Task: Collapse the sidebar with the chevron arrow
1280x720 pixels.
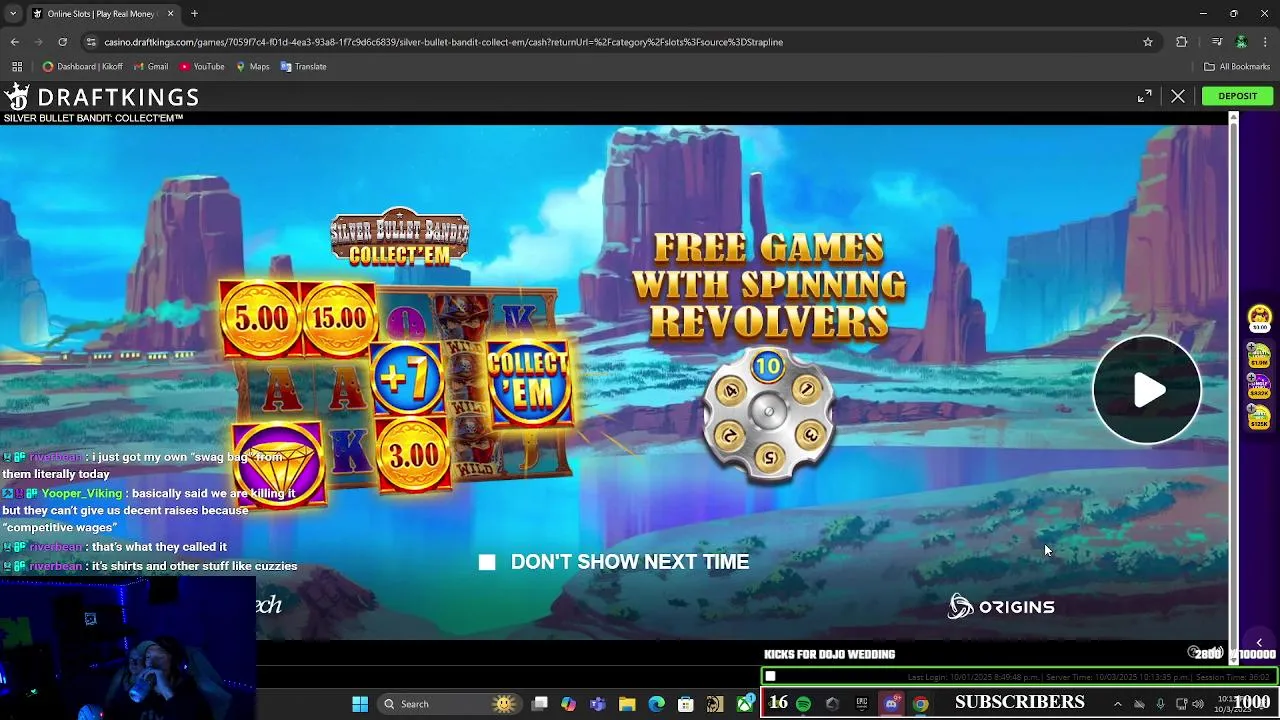Action: (1259, 642)
